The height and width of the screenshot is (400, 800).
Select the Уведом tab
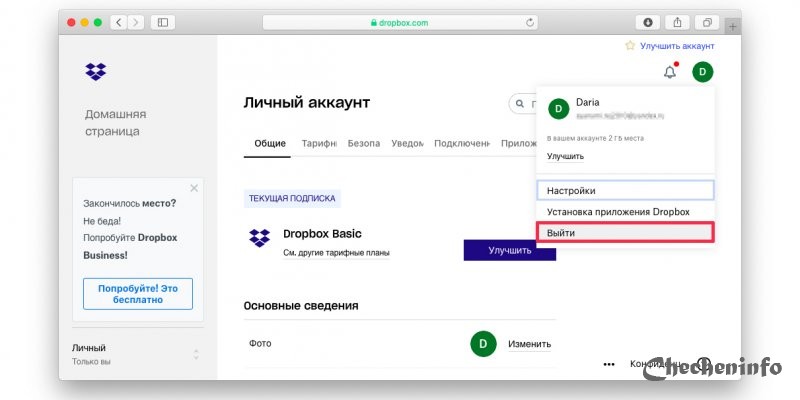pyautogui.click(x=407, y=143)
